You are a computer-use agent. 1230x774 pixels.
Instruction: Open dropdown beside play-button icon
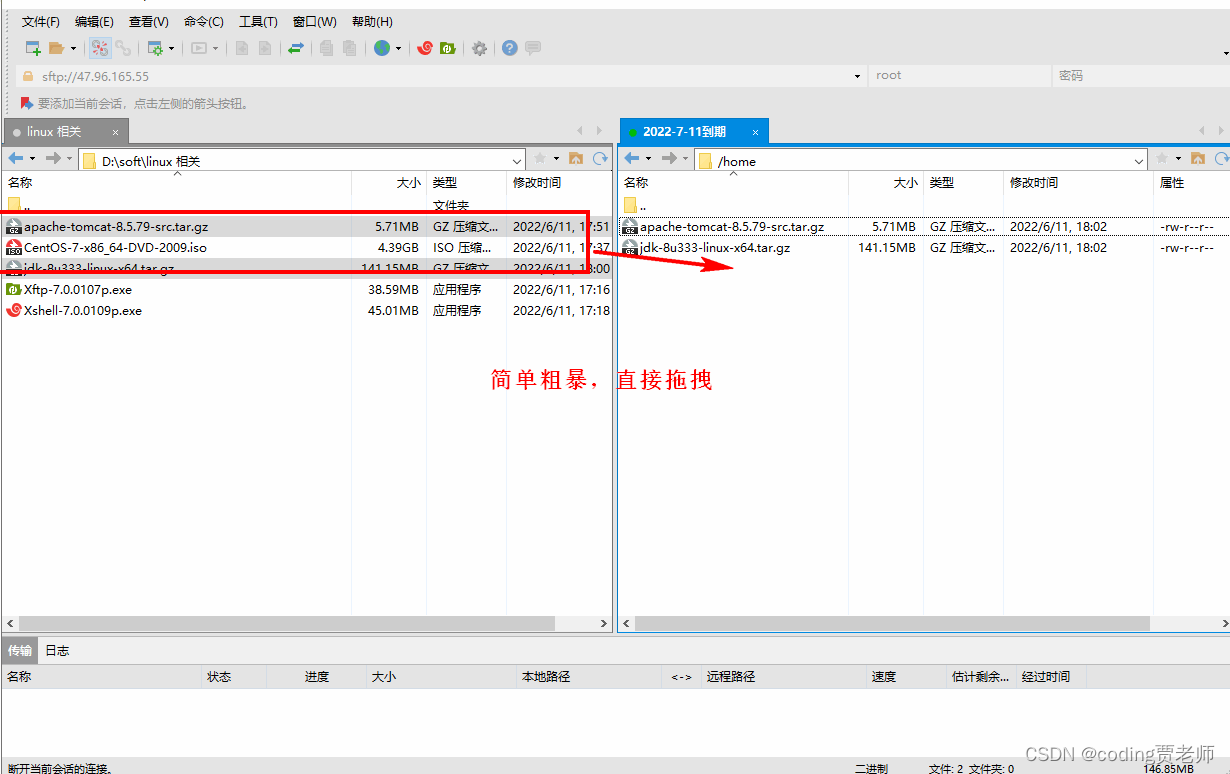[215, 48]
